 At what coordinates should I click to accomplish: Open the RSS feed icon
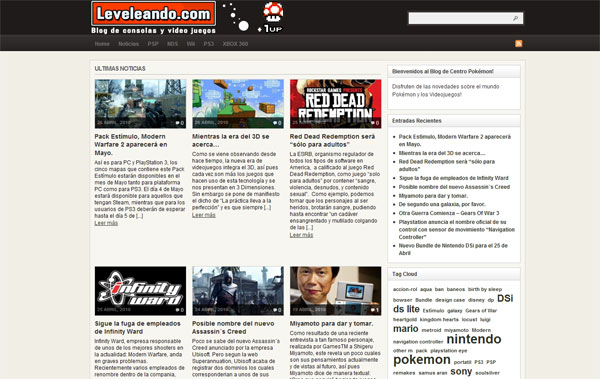518,44
